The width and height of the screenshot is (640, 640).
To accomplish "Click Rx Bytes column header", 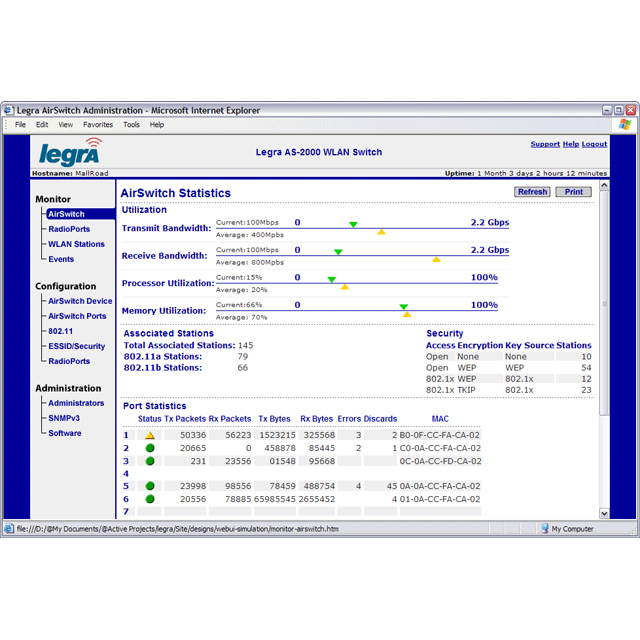I will [317, 419].
